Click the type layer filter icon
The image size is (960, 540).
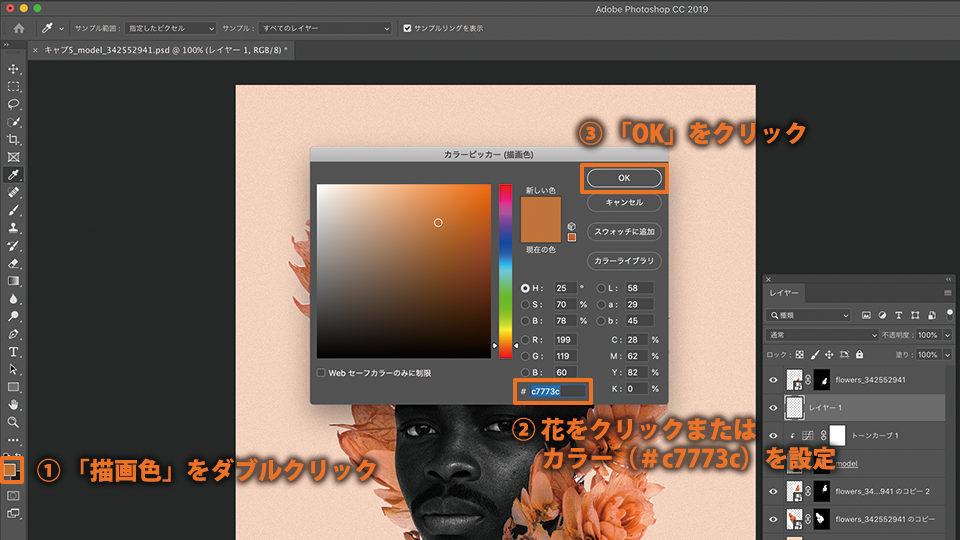tap(899, 315)
